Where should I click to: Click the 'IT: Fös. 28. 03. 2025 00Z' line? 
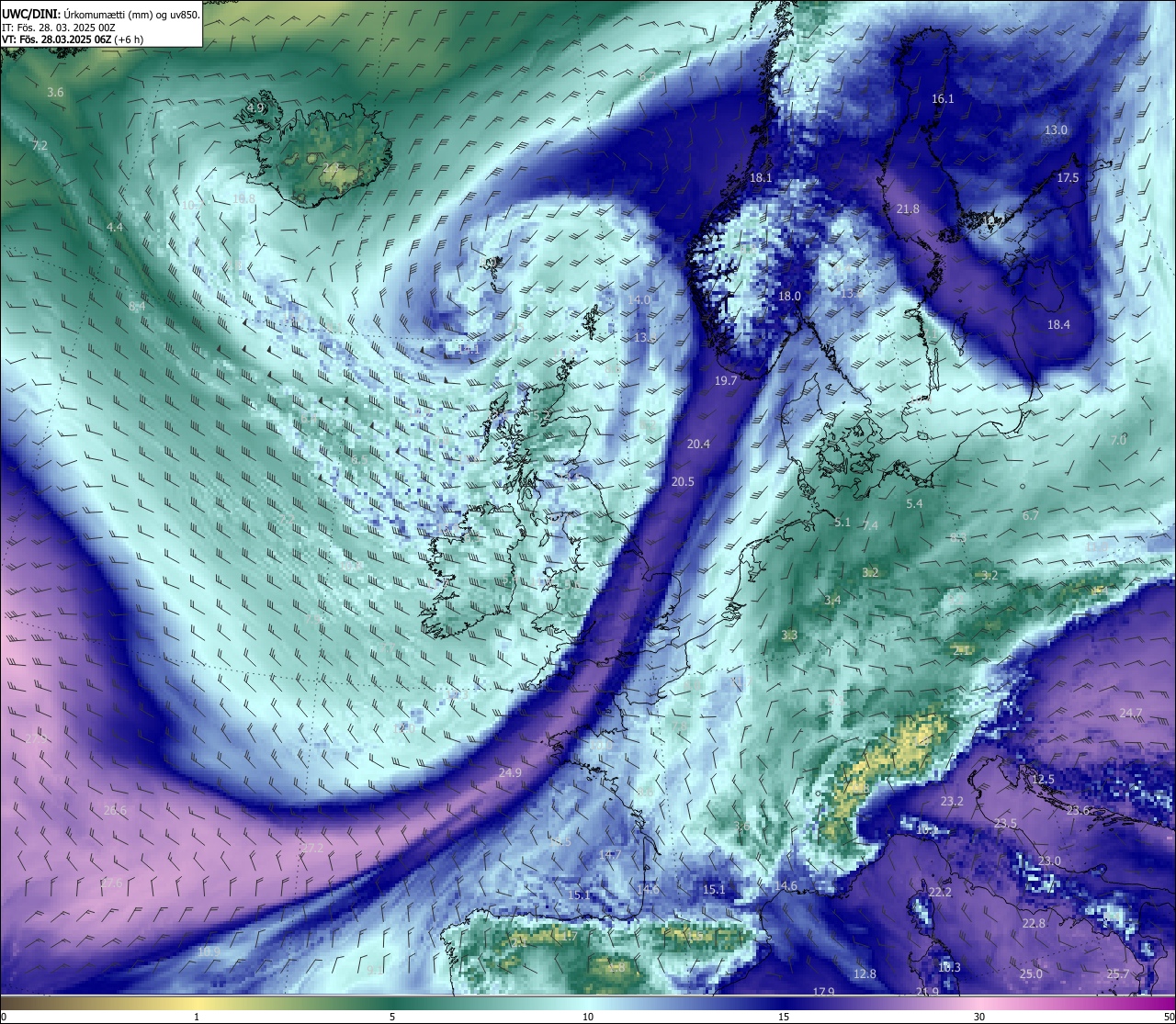58,28
